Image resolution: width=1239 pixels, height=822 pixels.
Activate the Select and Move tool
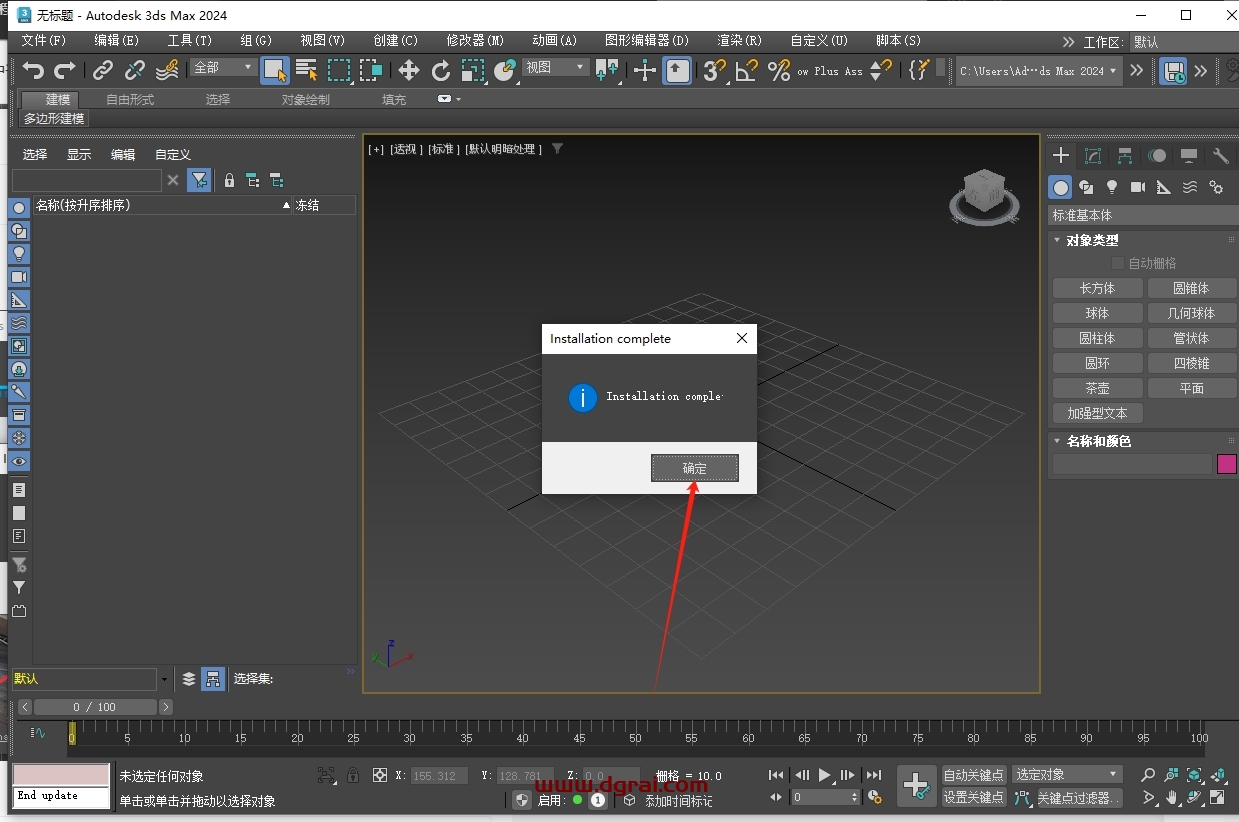tap(408, 70)
